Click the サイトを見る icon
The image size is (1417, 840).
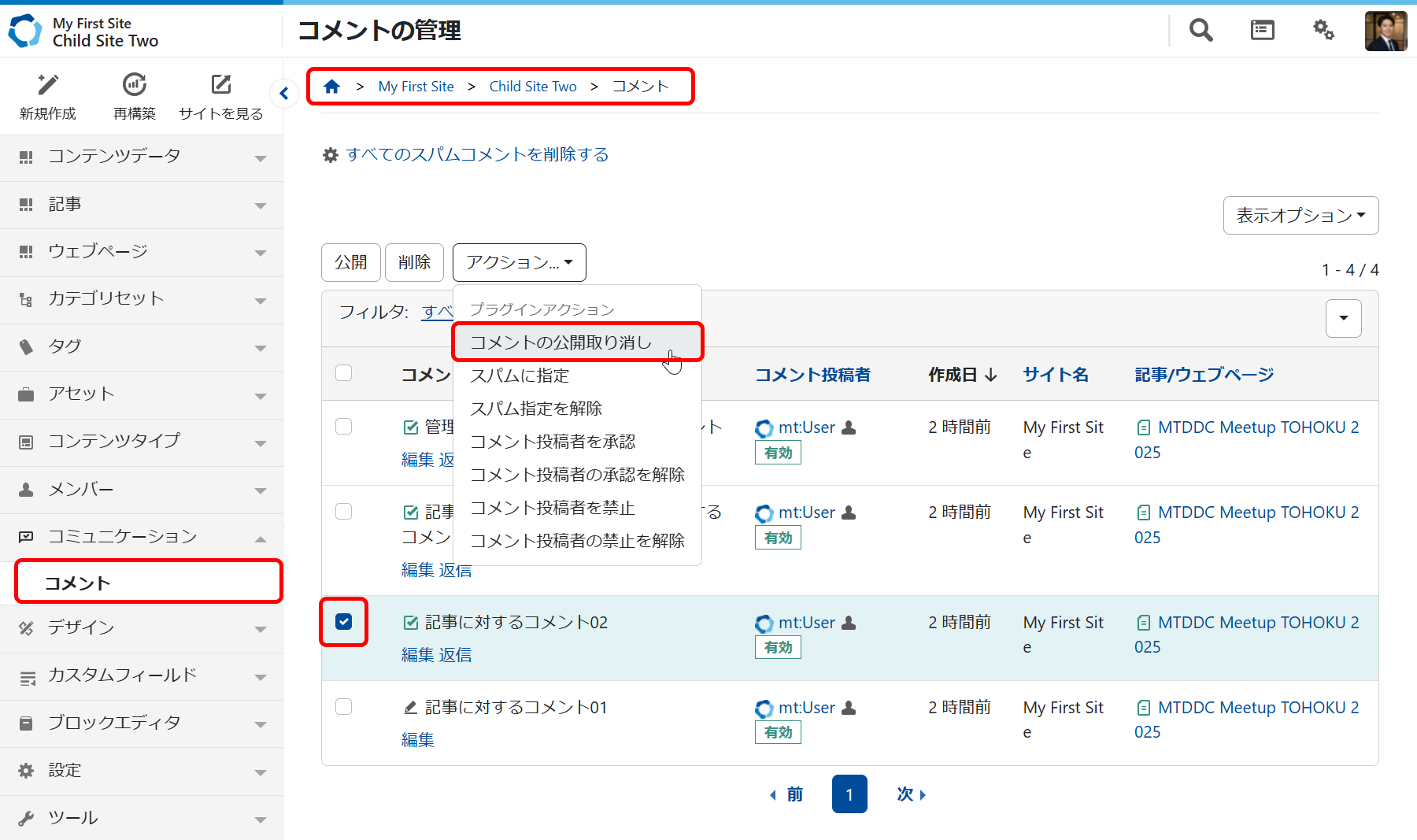[221, 85]
